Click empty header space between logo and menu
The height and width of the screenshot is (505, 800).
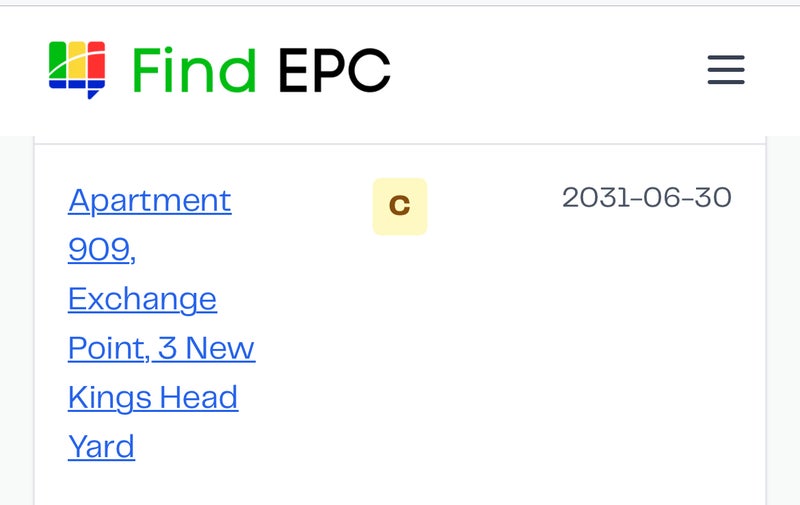point(550,70)
